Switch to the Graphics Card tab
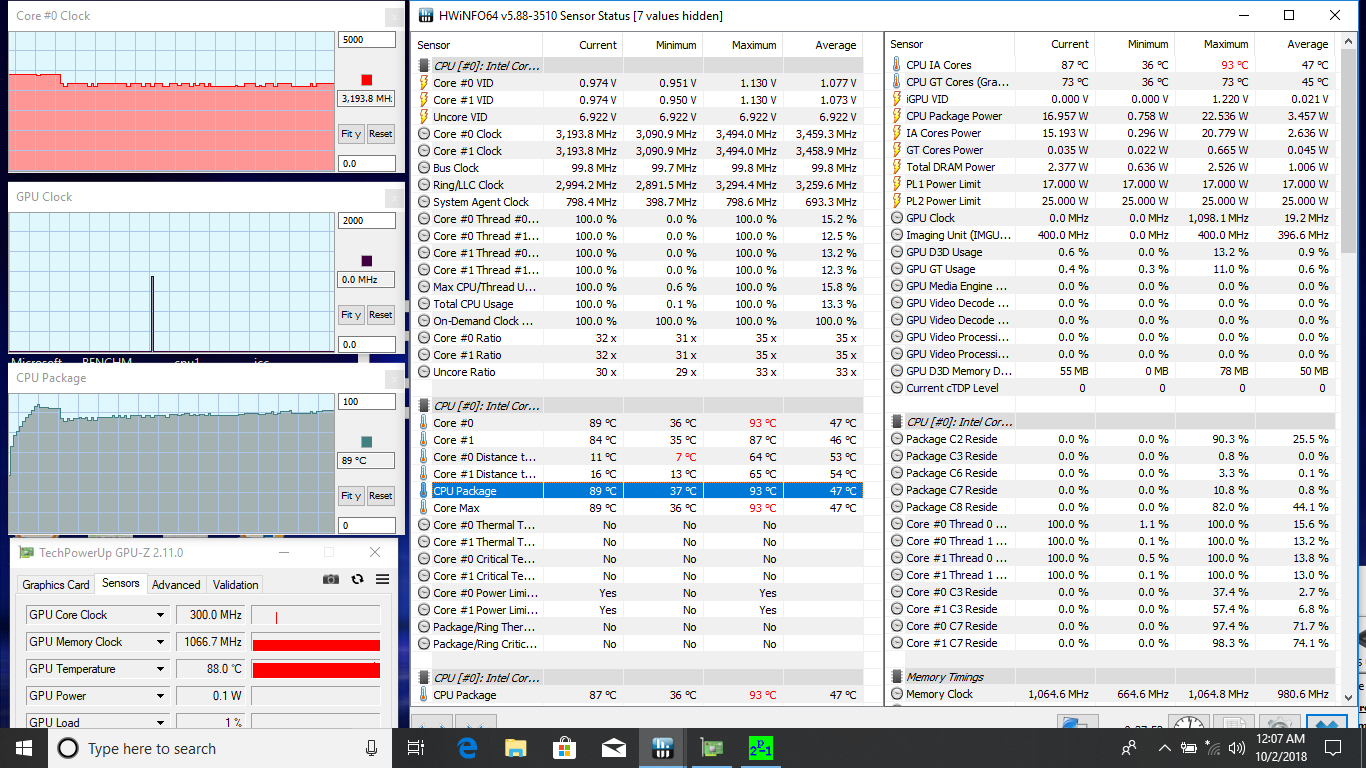The height and width of the screenshot is (768, 1366). tap(56, 585)
